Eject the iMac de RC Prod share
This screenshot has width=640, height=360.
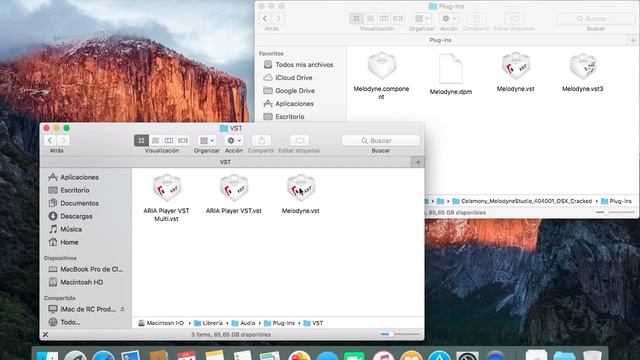pos(122,309)
